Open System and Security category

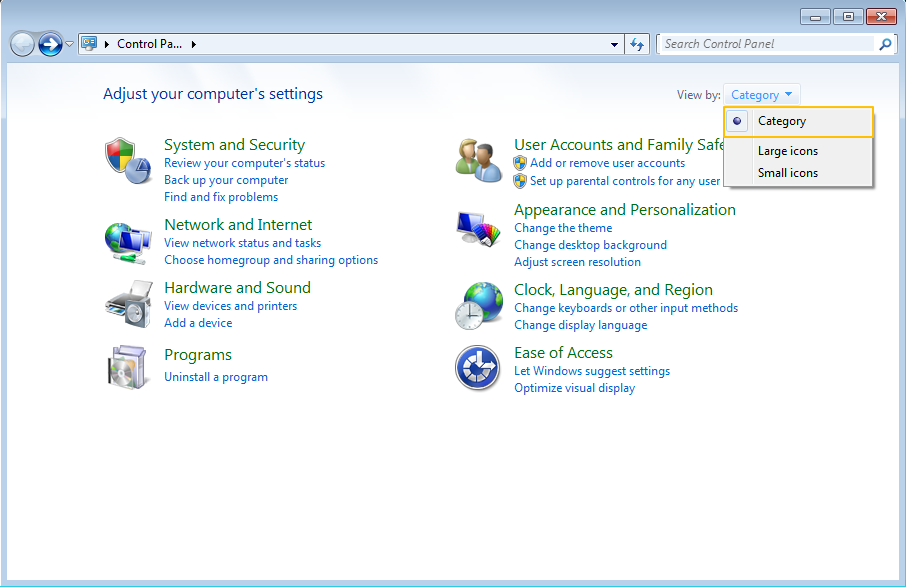point(234,144)
